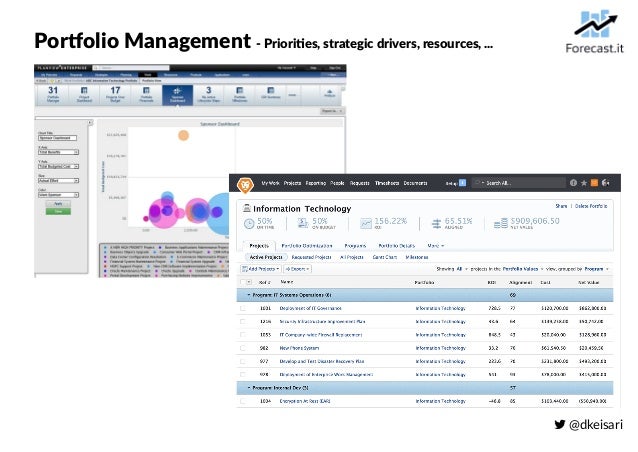Click the Forecast.it logo
Screen dimensions: 638x452
(594, 32)
